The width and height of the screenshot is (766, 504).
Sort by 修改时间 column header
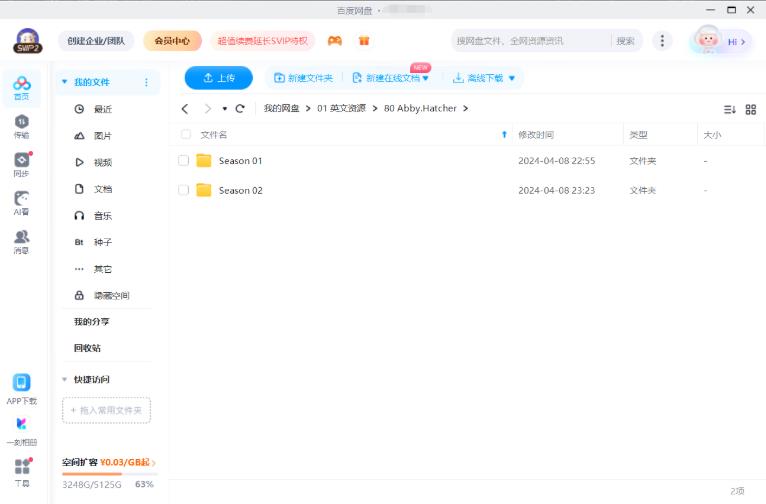pos(536,135)
